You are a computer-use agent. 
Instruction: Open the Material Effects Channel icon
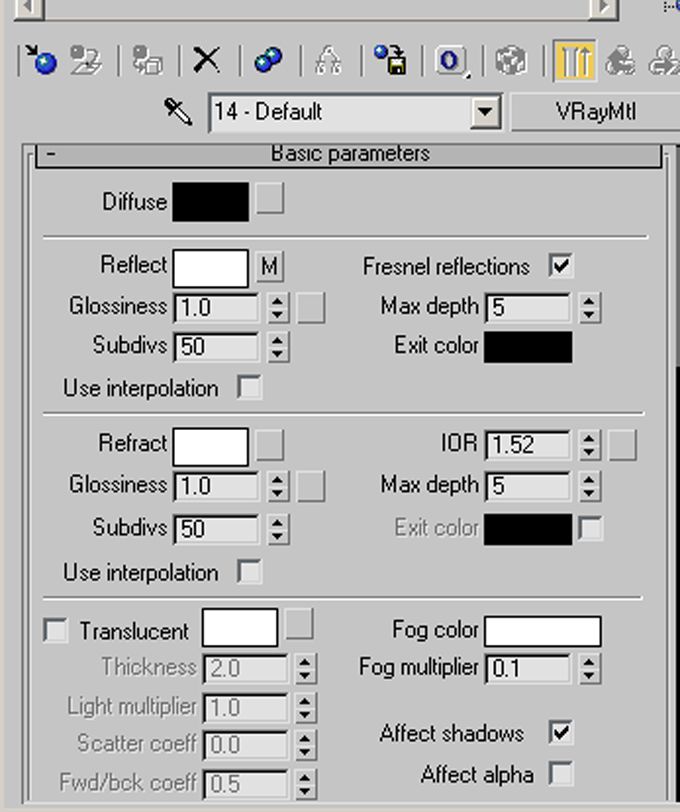(451, 60)
